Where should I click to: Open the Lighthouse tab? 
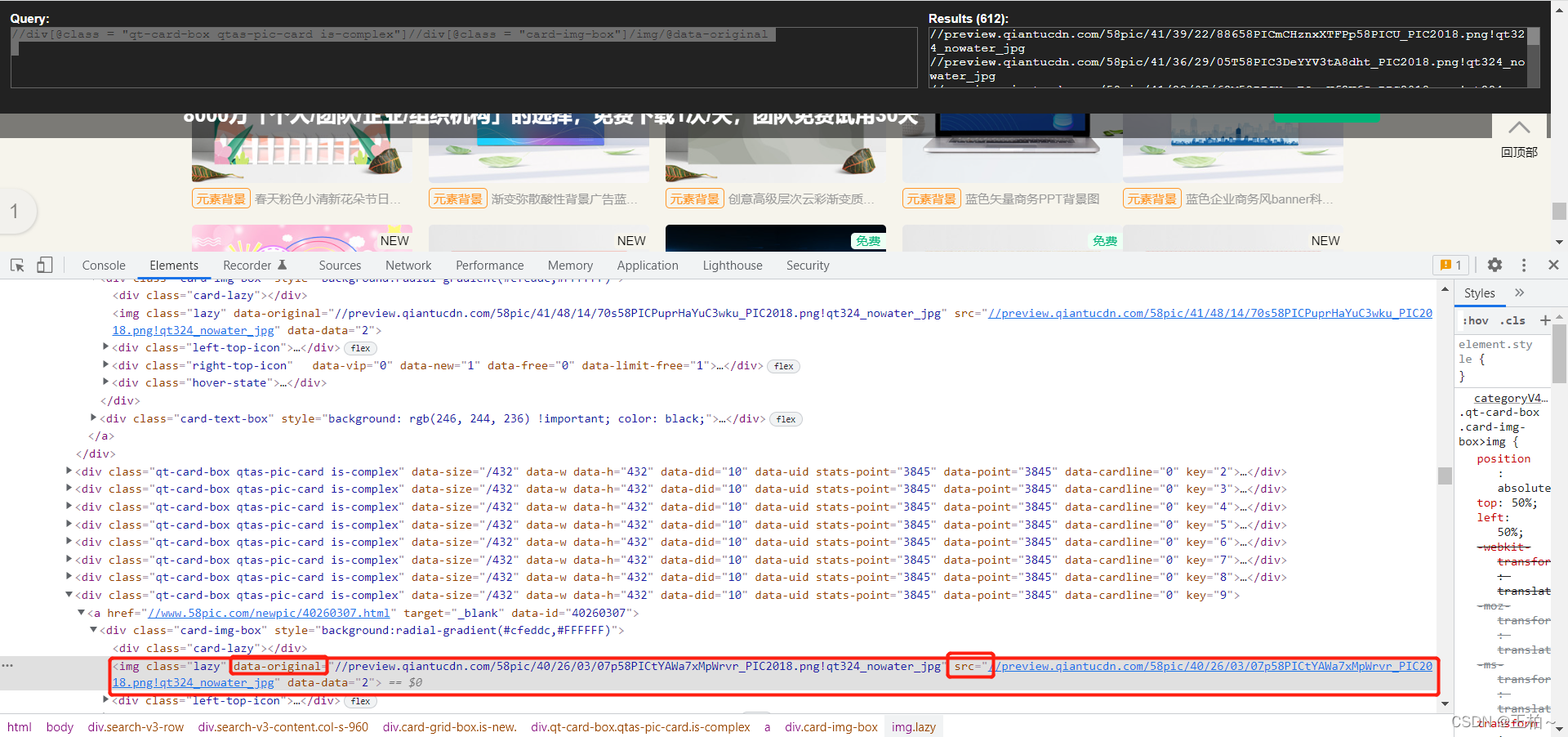coord(733,266)
